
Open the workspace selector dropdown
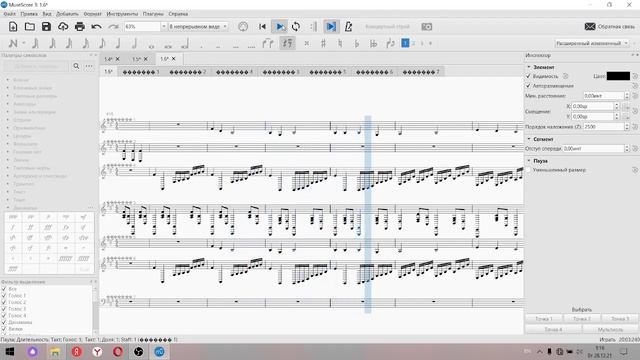pos(592,43)
